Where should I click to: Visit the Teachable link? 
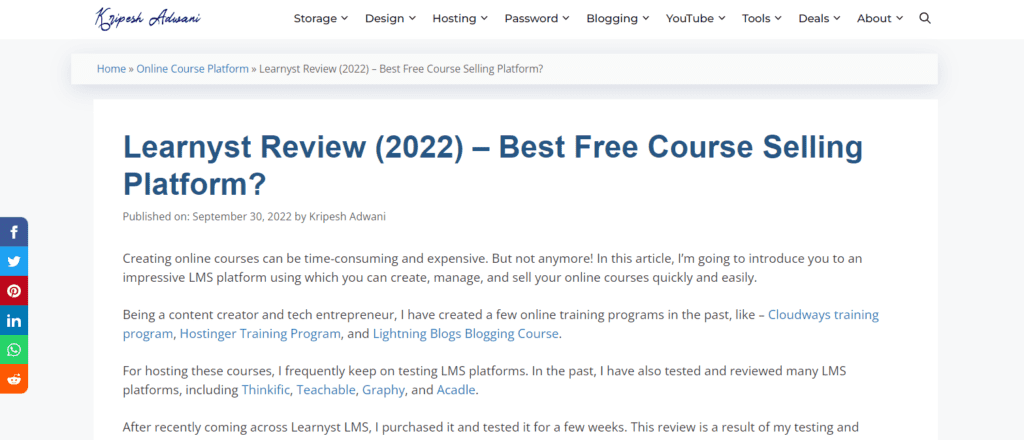[326, 389]
